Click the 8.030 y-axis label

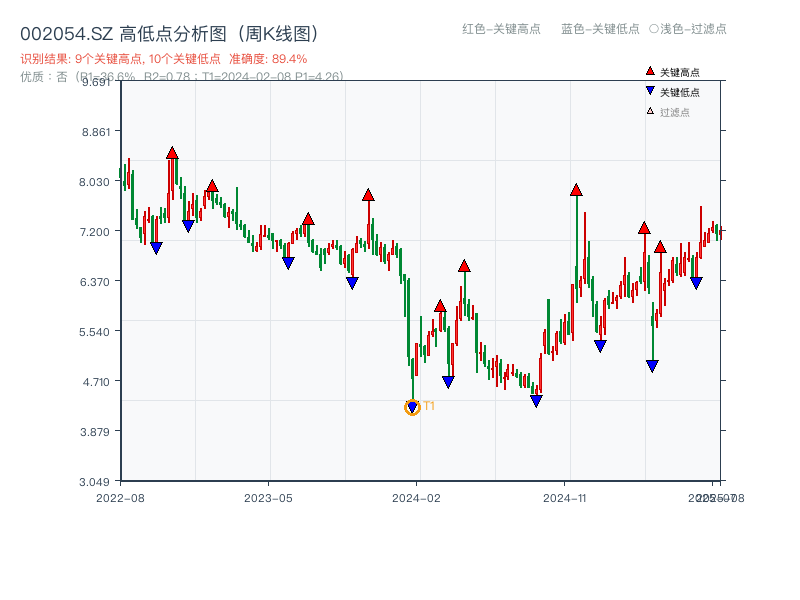tap(94, 182)
